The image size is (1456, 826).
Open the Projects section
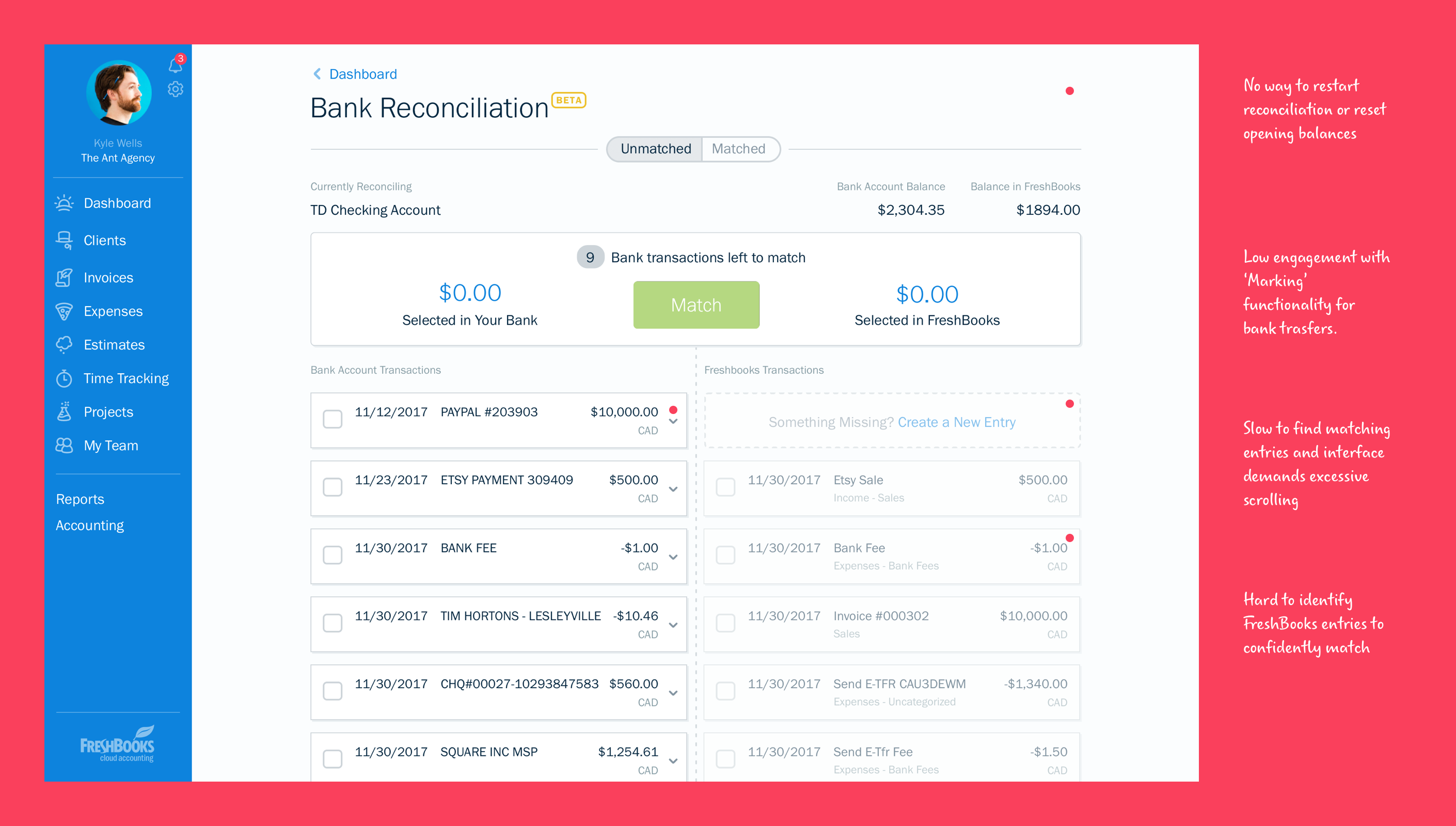108,412
